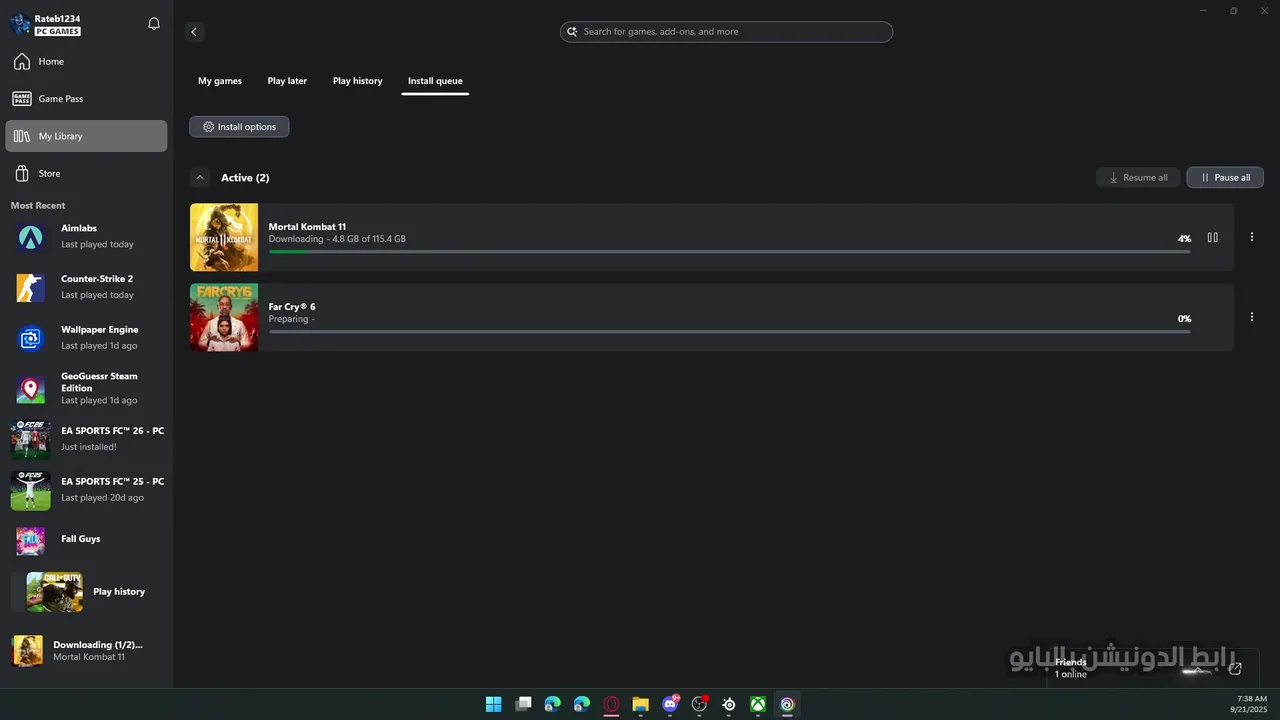
Task: Select the Install queue tab
Action: 435,81
